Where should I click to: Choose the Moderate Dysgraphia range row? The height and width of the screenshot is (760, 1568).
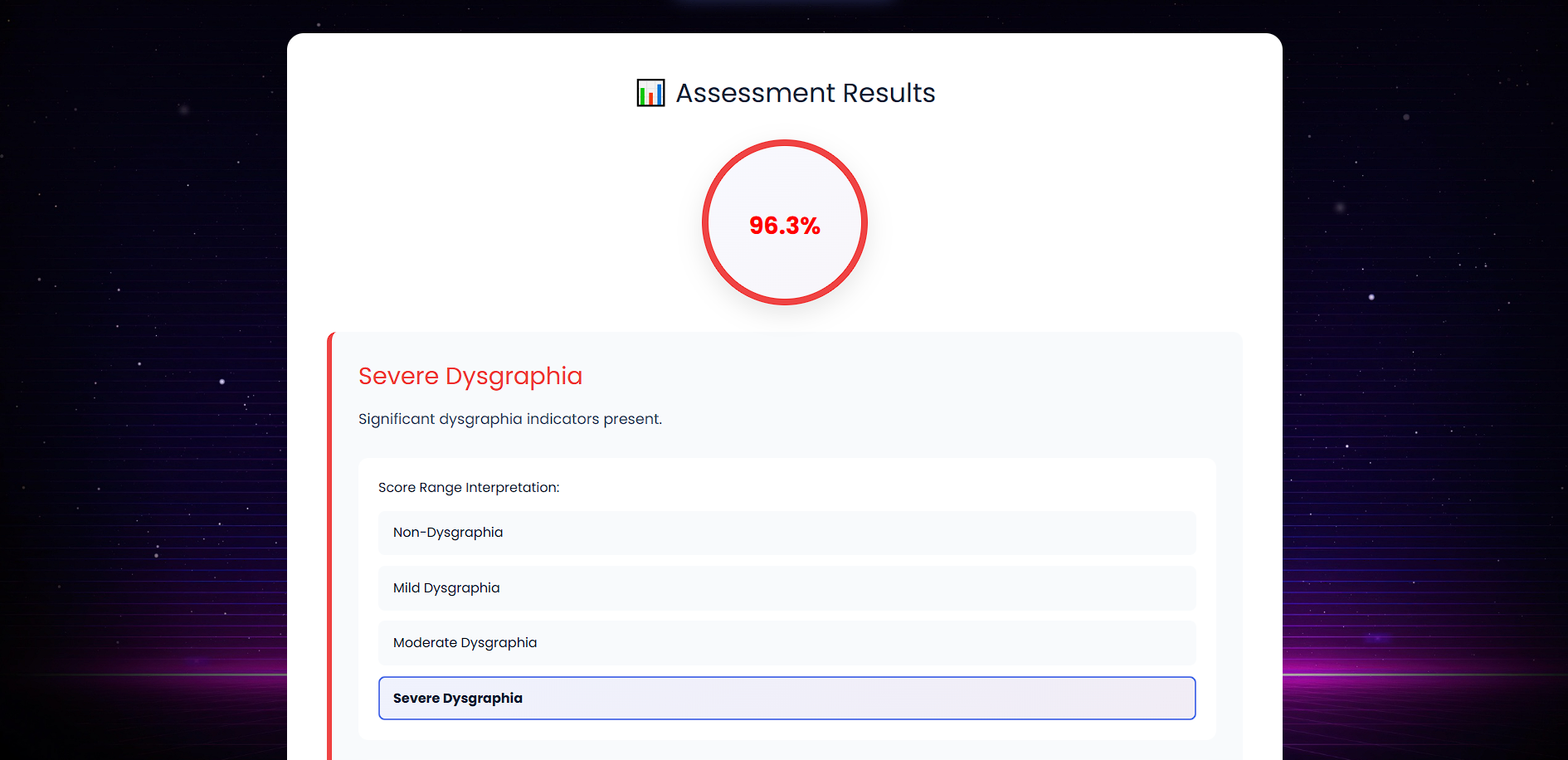pos(786,643)
